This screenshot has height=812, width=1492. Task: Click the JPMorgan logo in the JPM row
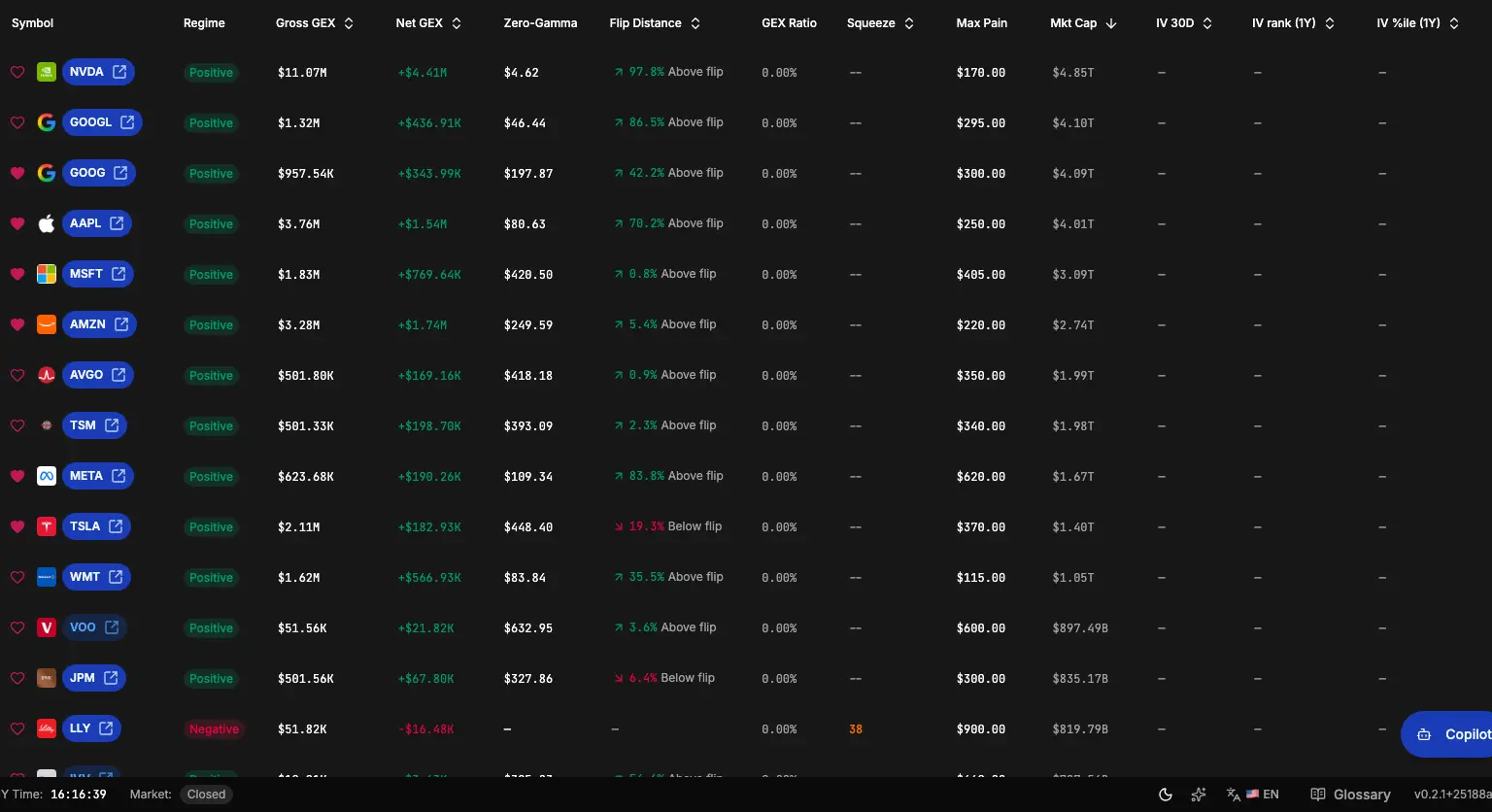click(x=46, y=678)
